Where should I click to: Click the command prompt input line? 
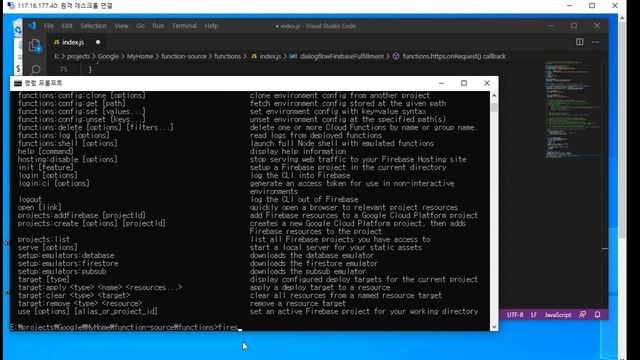click(x=126, y=327)
